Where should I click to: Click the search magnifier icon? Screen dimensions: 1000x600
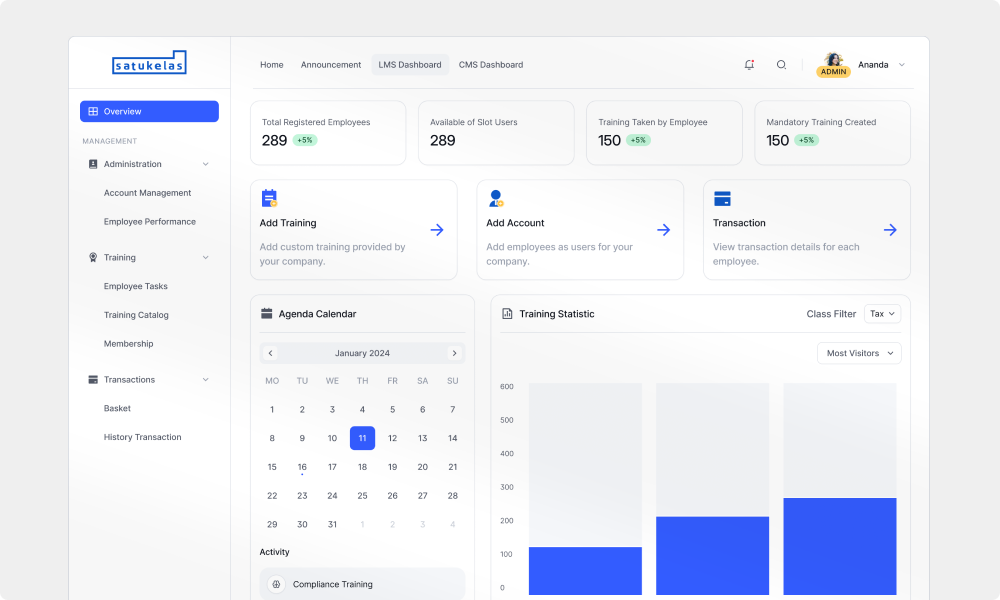pyautogui.click(x=781, y=64)
